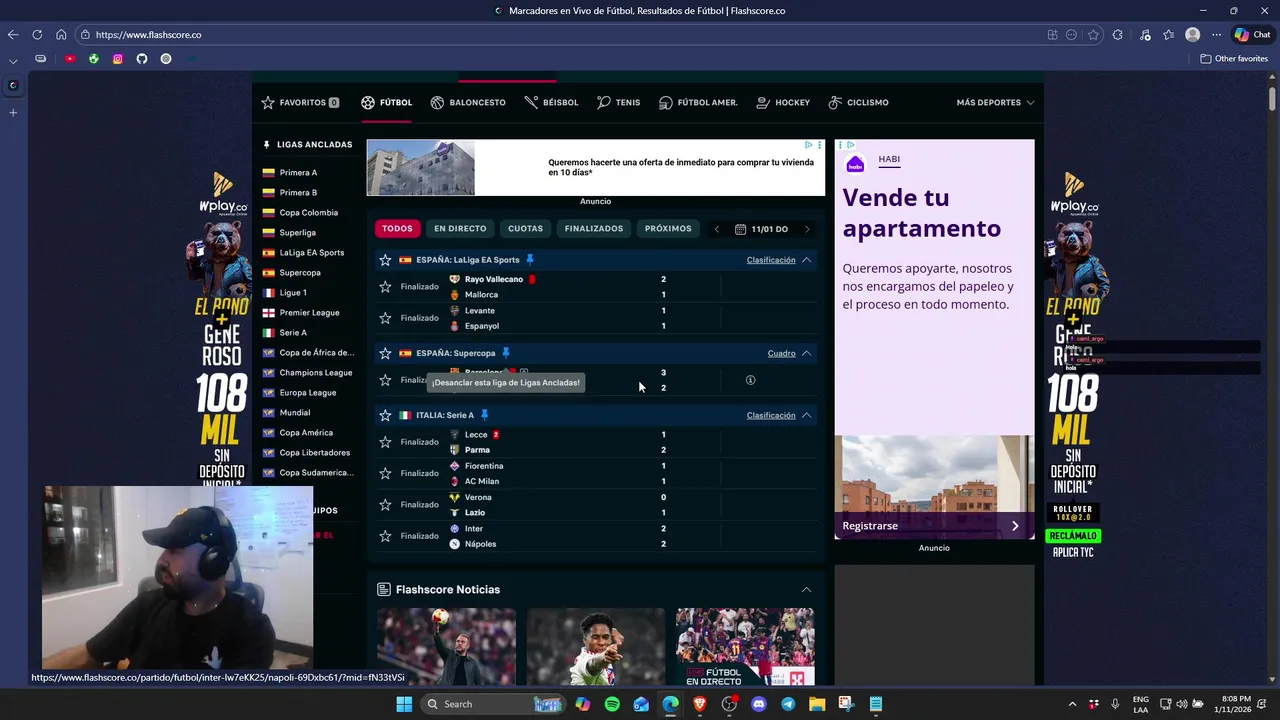Expand the Más Deportes dropdown
This screenshot has height=720, width=1280.
995,102
